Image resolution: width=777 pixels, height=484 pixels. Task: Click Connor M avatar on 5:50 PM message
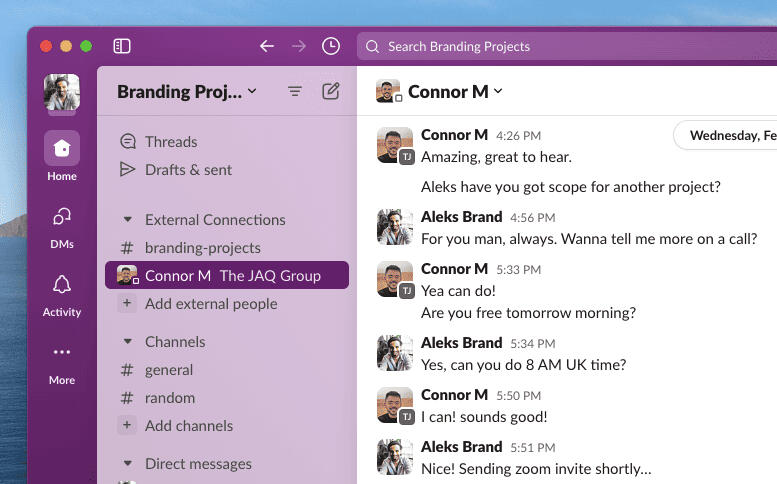(395, 405)
